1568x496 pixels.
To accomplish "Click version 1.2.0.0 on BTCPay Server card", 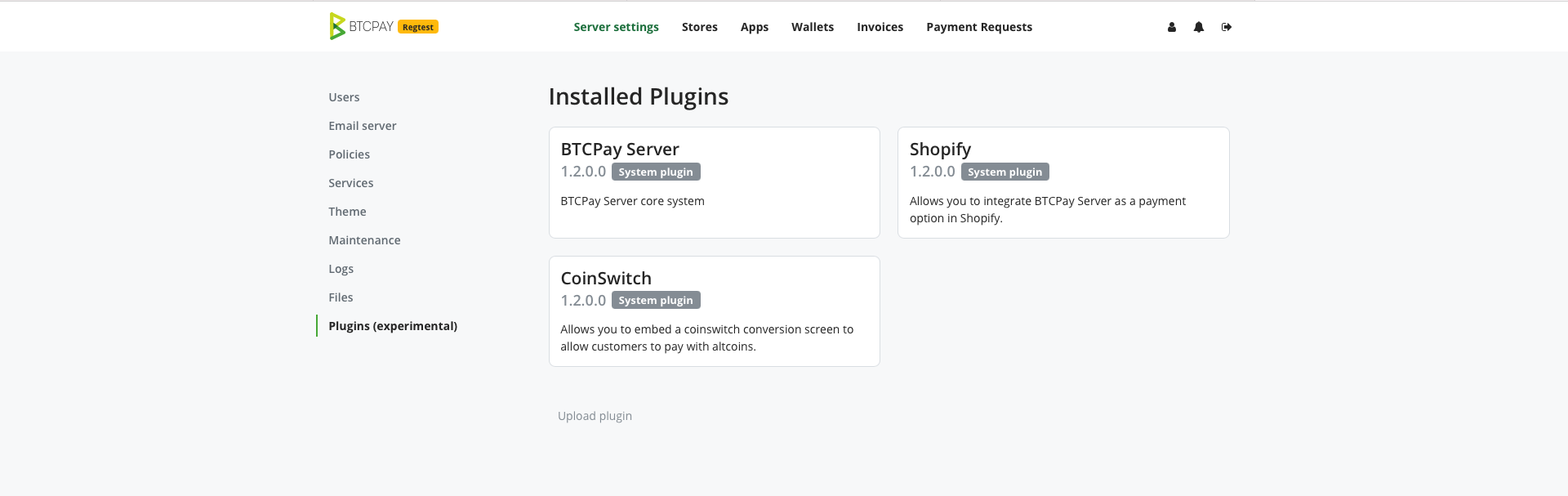I will coord(583,172).
